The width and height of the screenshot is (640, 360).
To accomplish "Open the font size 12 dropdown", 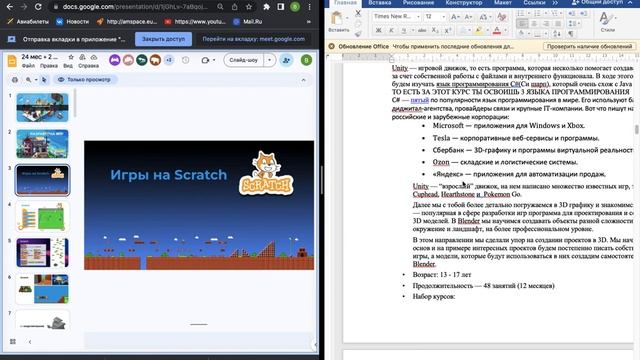I will pyautogui.click(x=444, y=16).
